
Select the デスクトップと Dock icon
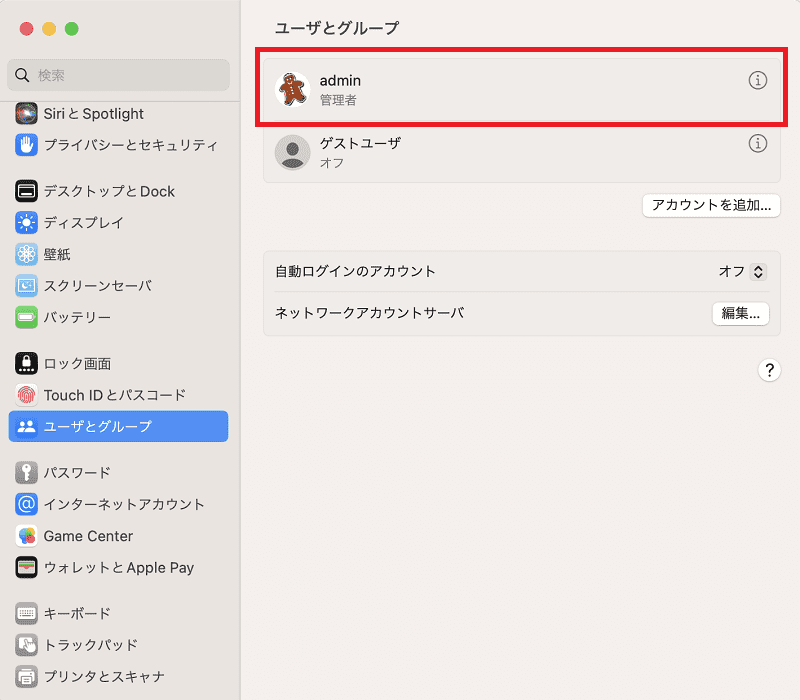pos(26,191)
